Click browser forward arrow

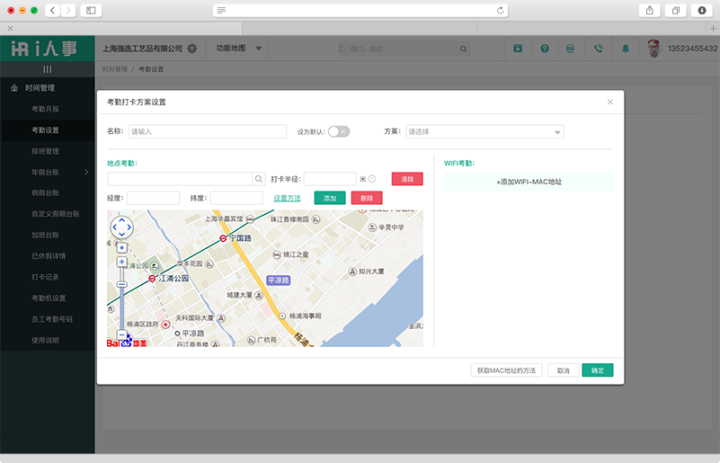tap(68, 10)
